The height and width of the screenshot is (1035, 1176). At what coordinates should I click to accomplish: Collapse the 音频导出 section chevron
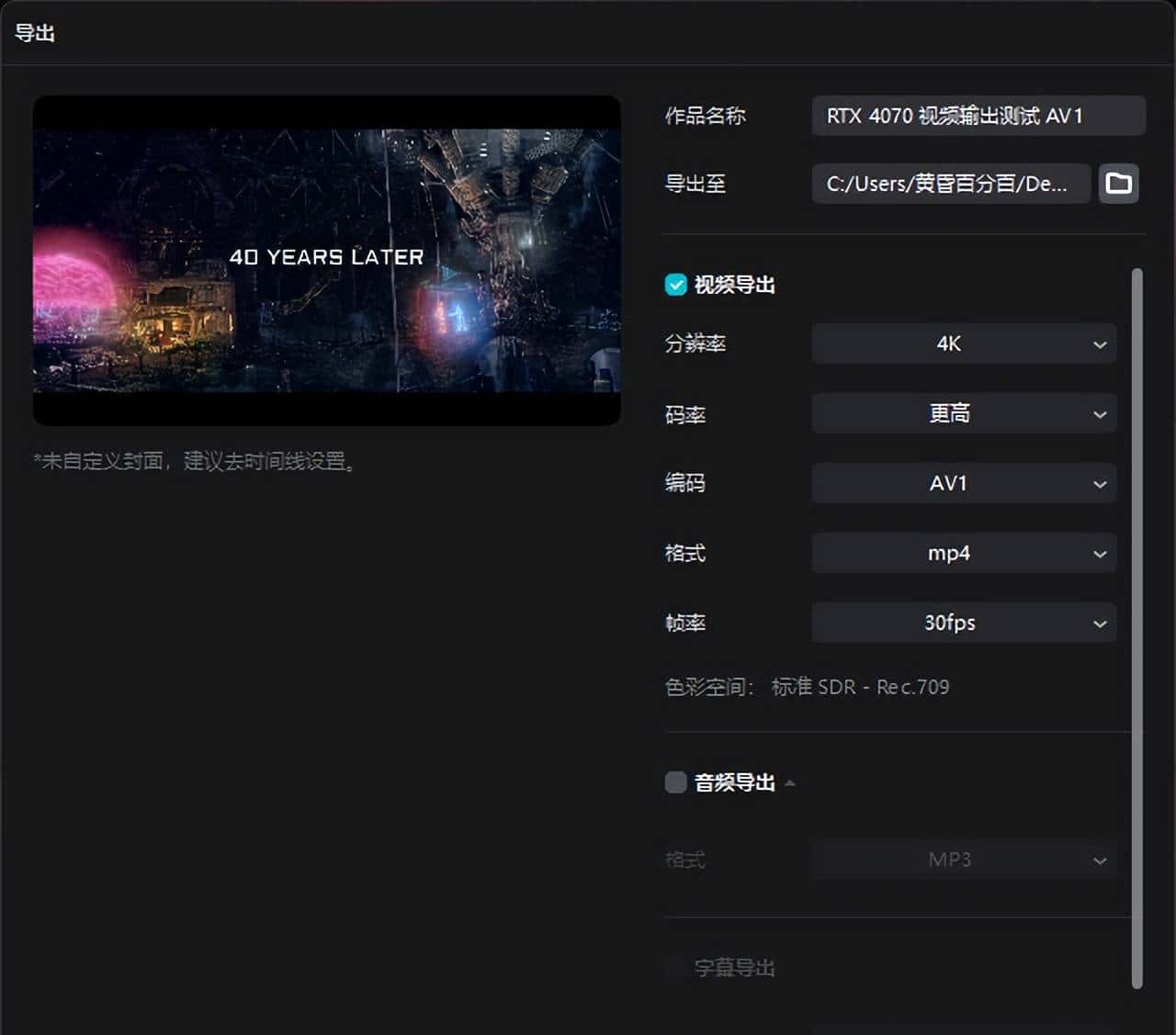tap(790, 783)
